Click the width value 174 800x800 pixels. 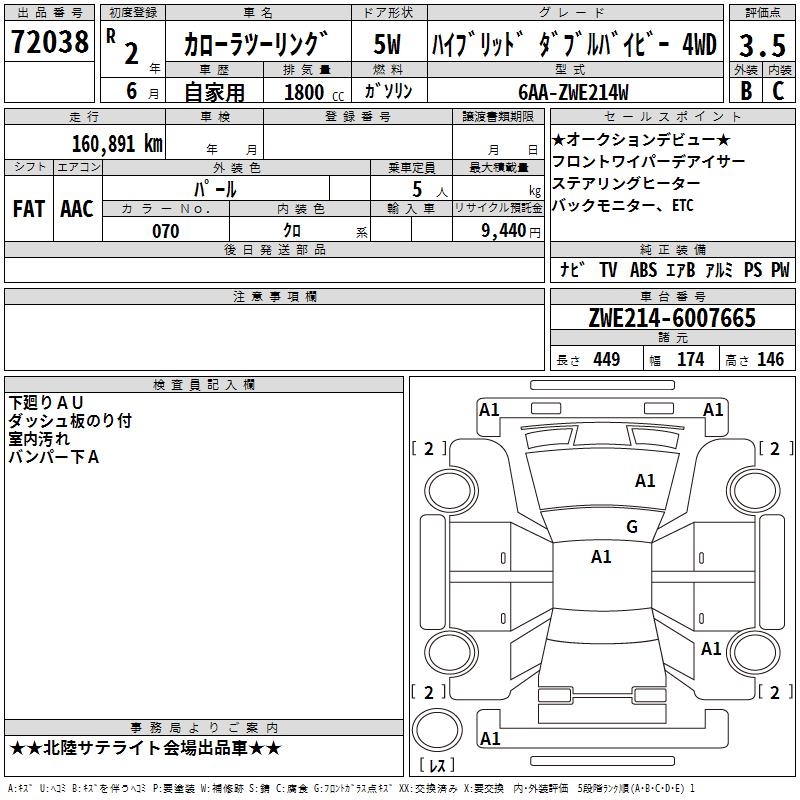[690, 359]
